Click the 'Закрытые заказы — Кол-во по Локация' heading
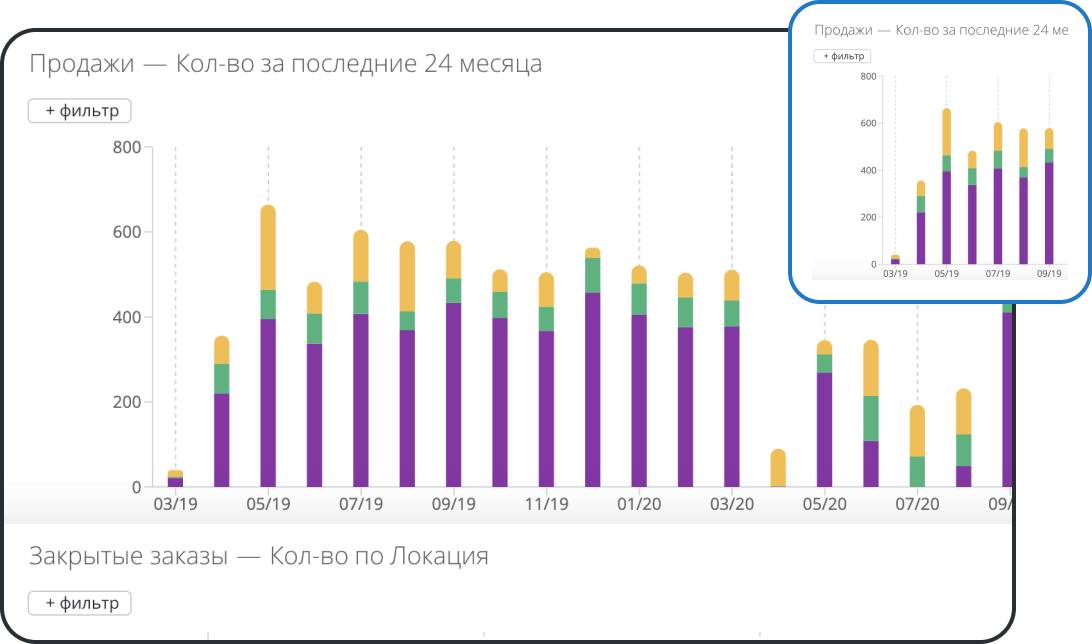 pyautogui.click(x=259, y=556)
